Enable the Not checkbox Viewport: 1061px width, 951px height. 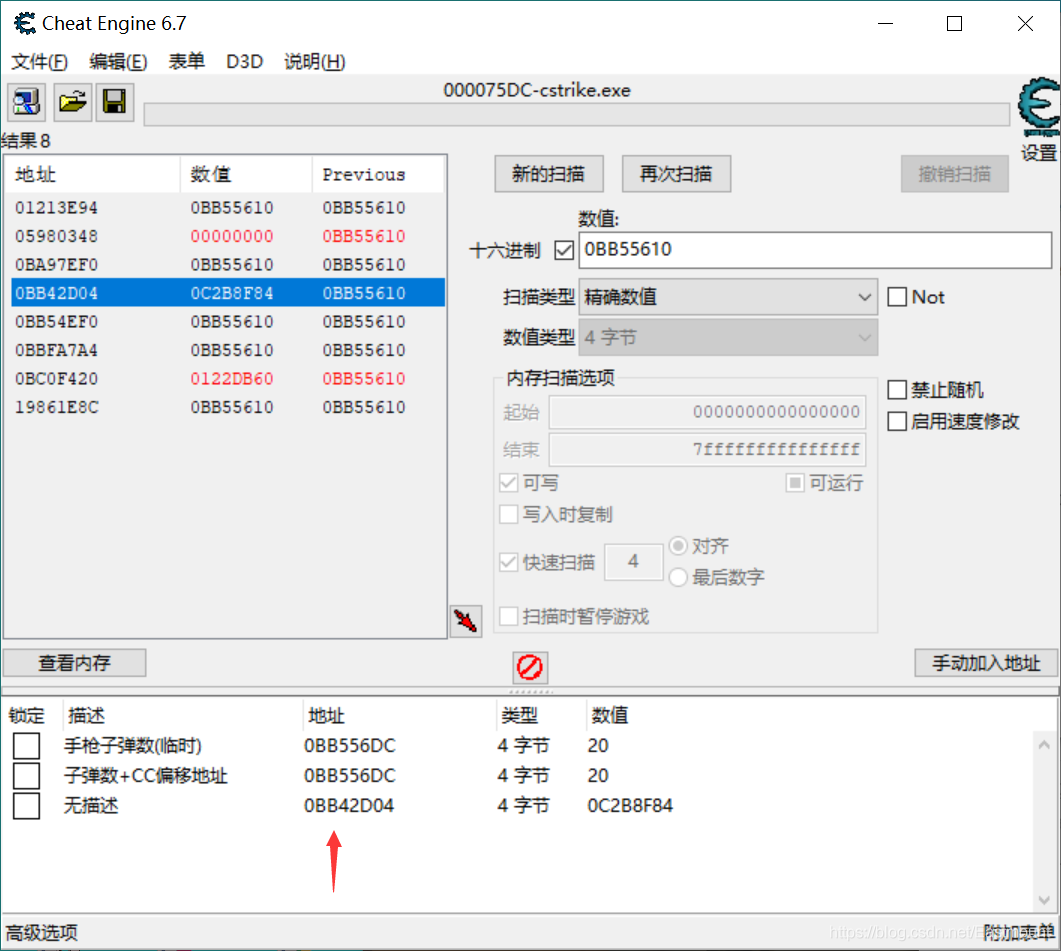pyautogui.click(x=897, y=296)
